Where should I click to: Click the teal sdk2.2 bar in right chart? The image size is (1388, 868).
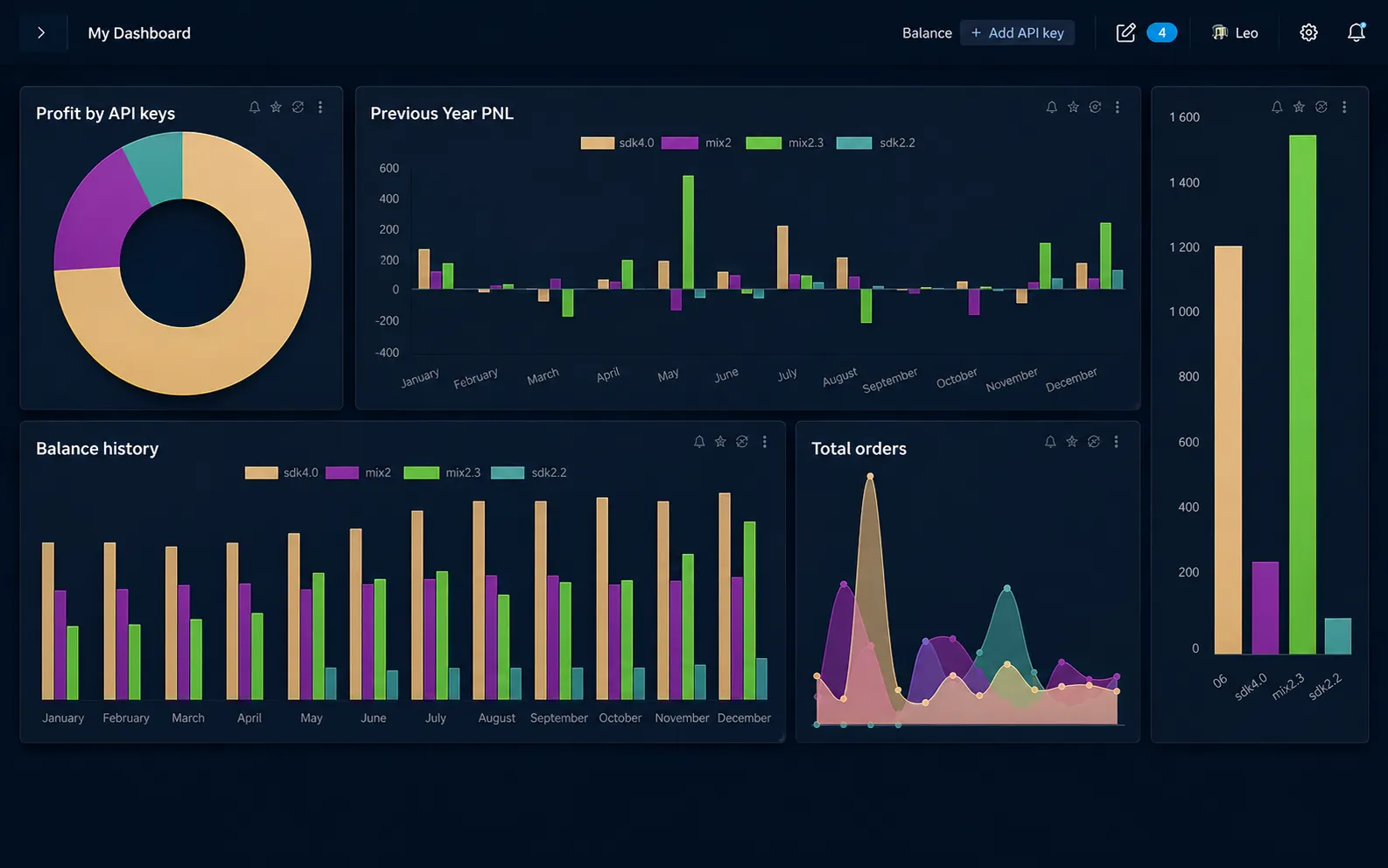tap(1338, 636)
